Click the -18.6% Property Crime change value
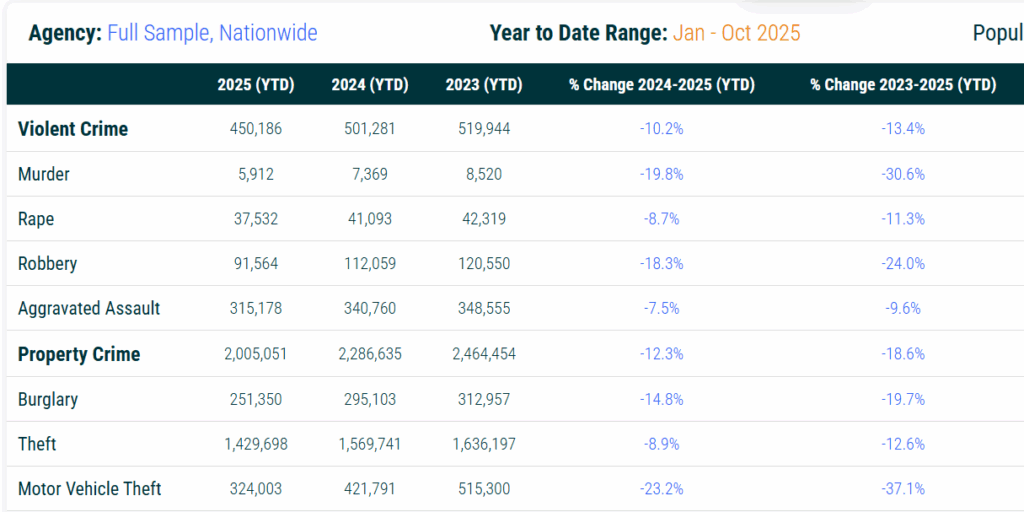Screen dimensions: 1024x512 pos(904,354)
